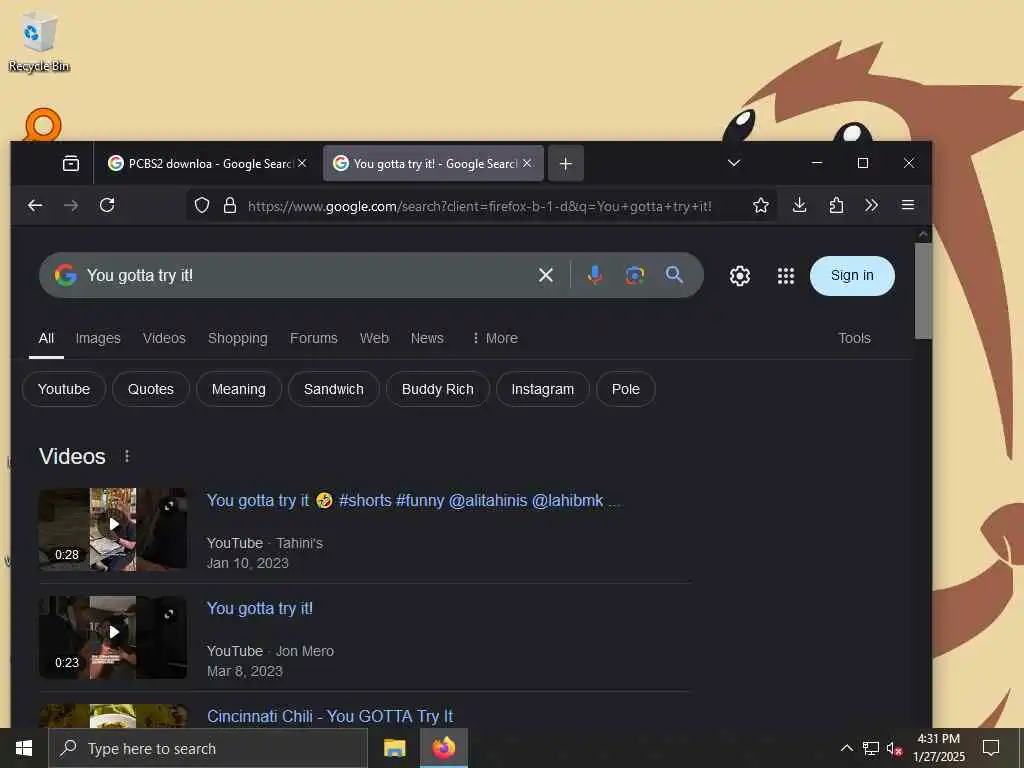This screenshot has height=768, width=1024.
Task: View site security padlock info
Action: coord(230,206)
